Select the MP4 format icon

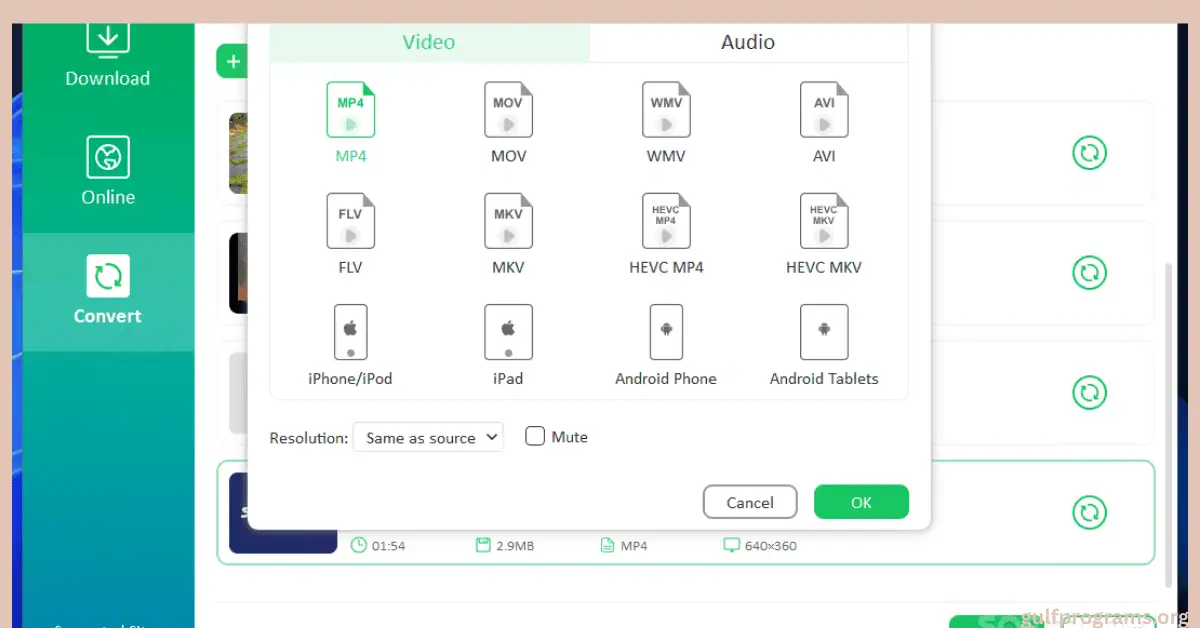350,110
